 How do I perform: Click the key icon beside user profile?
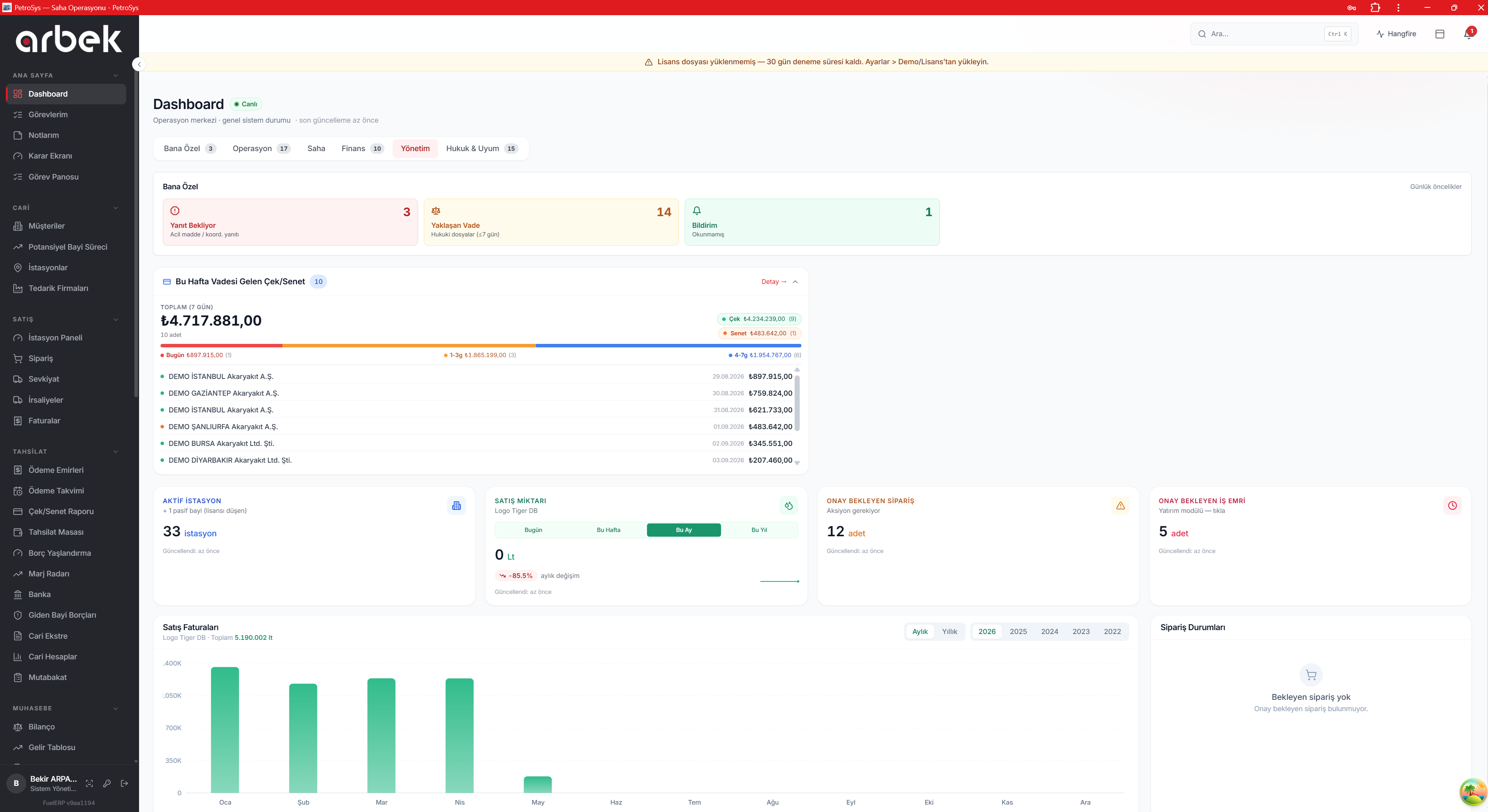point(107,783)
